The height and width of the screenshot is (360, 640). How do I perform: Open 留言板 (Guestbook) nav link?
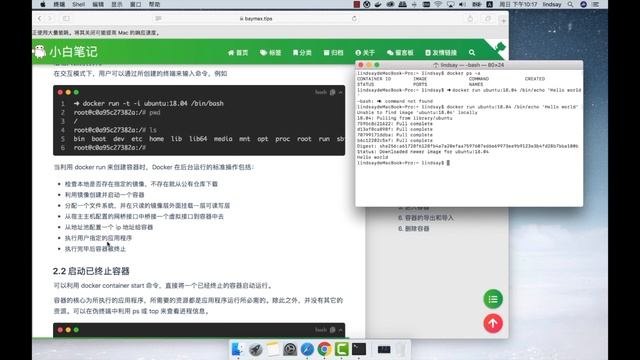point(400,53)
